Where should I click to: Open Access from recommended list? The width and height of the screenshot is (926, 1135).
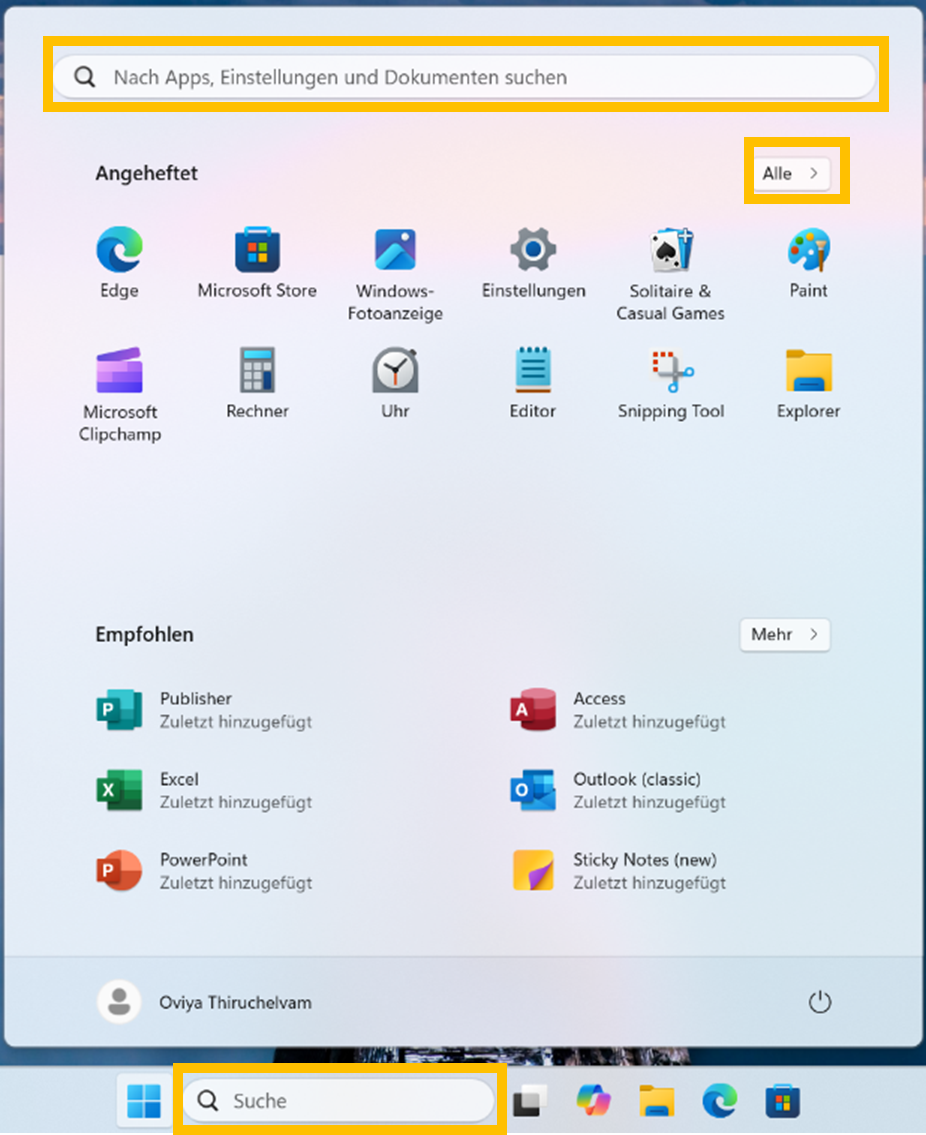pos(618,710)
